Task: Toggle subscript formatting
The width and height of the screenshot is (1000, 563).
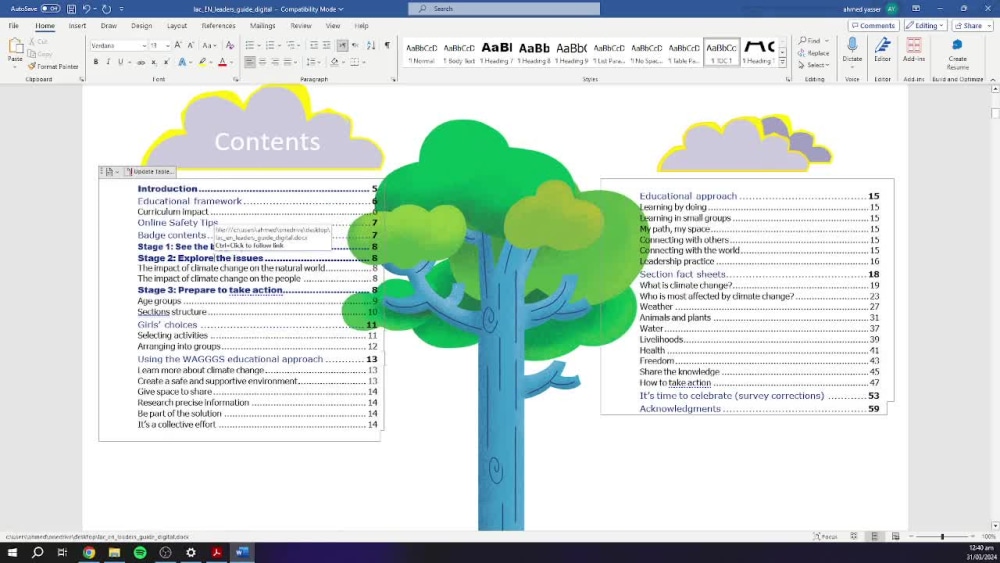Action: point(154,62)
